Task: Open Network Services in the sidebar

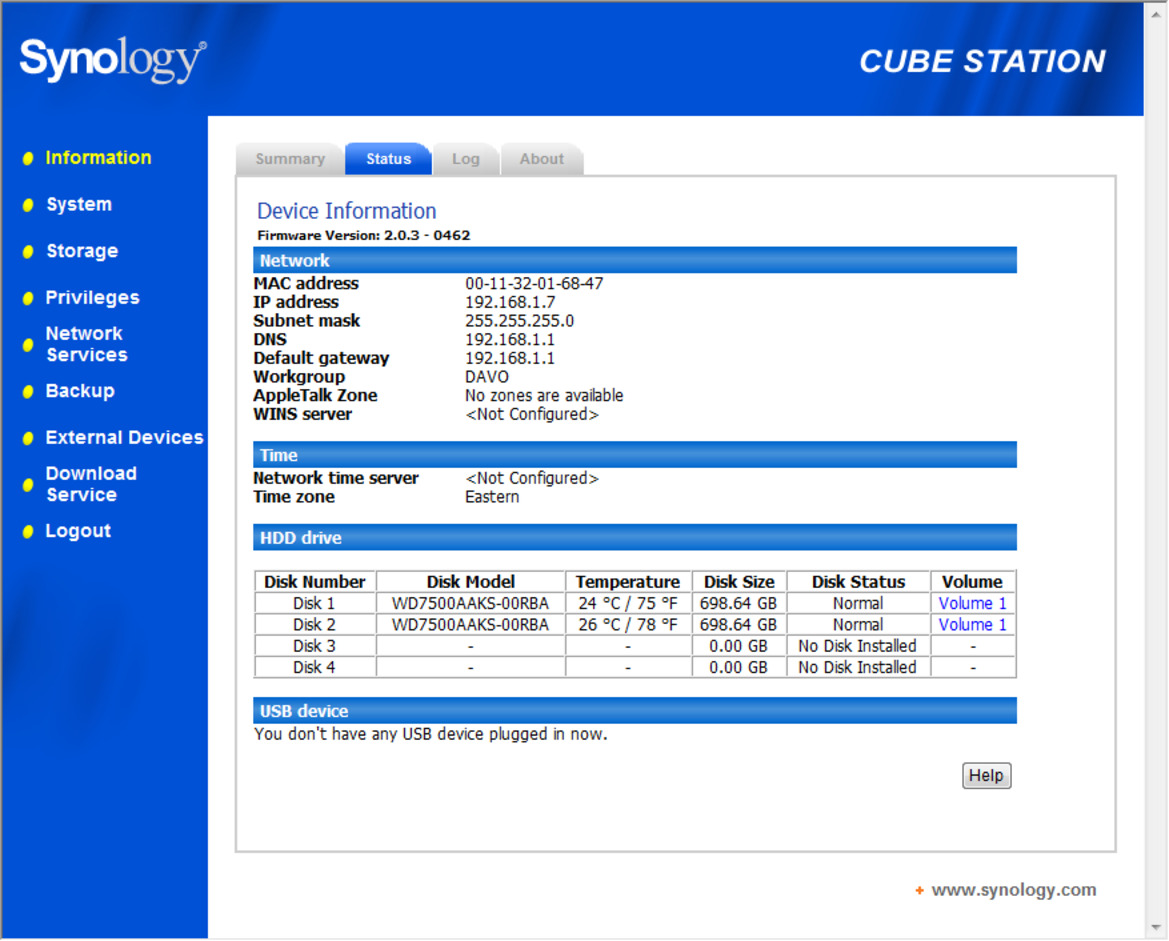Action: 86,344
